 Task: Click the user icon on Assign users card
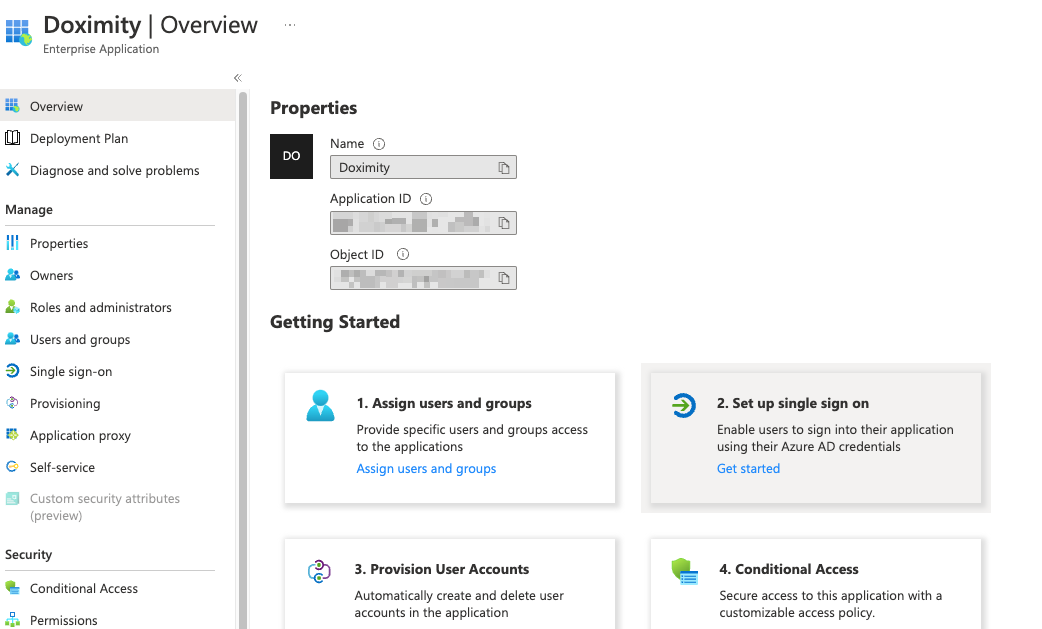point(320,405)
